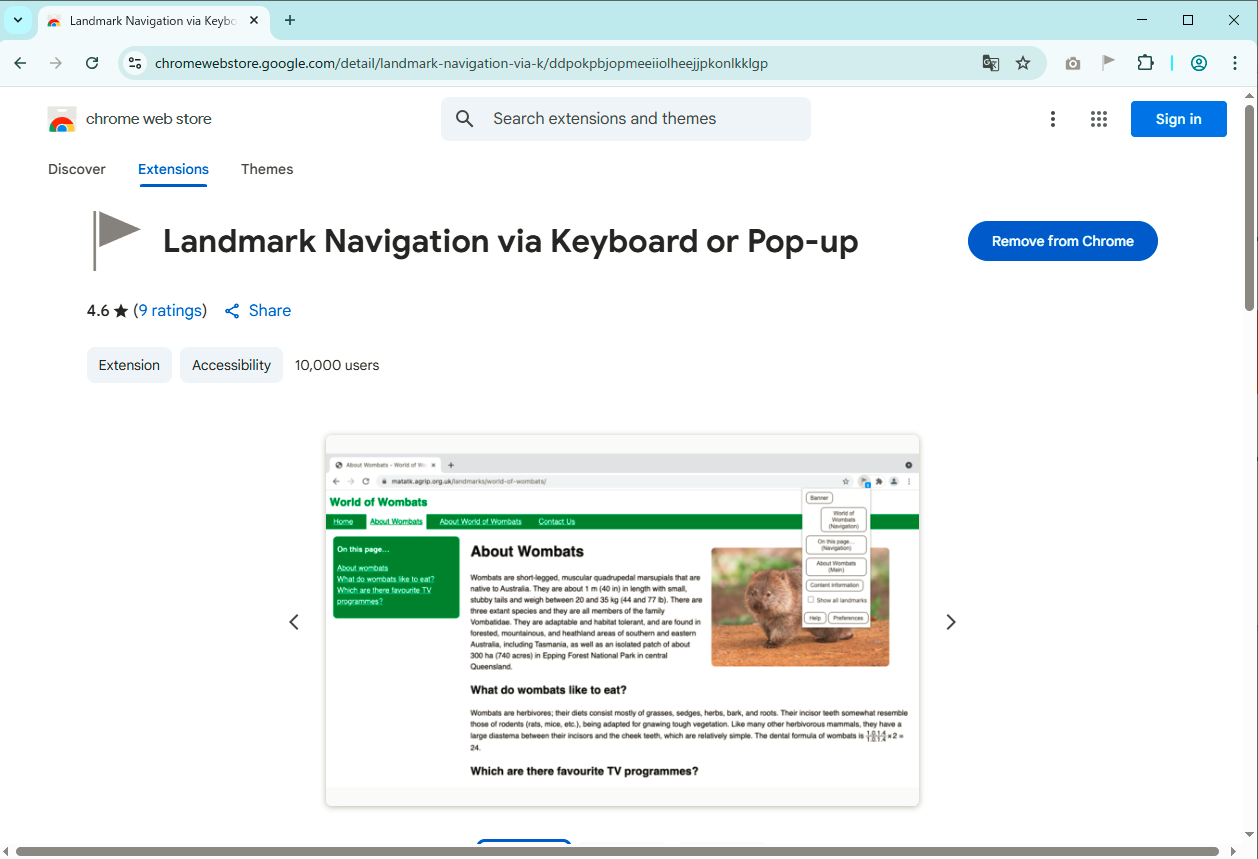This screenshot has height=859, width=1258.
Task: Sign in to Chrome Web Store
Action: (x=1179, y=119)
